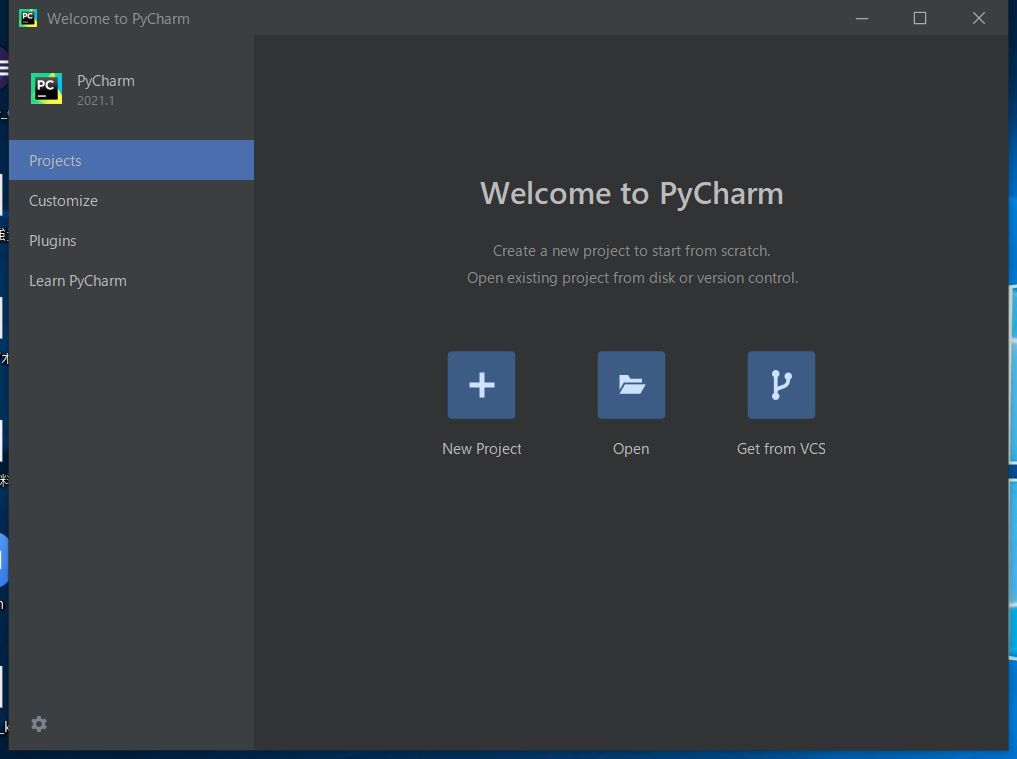Click the PyCharm logo in sidebar
The image size is (1017, 759).
(x=46, y=88)
